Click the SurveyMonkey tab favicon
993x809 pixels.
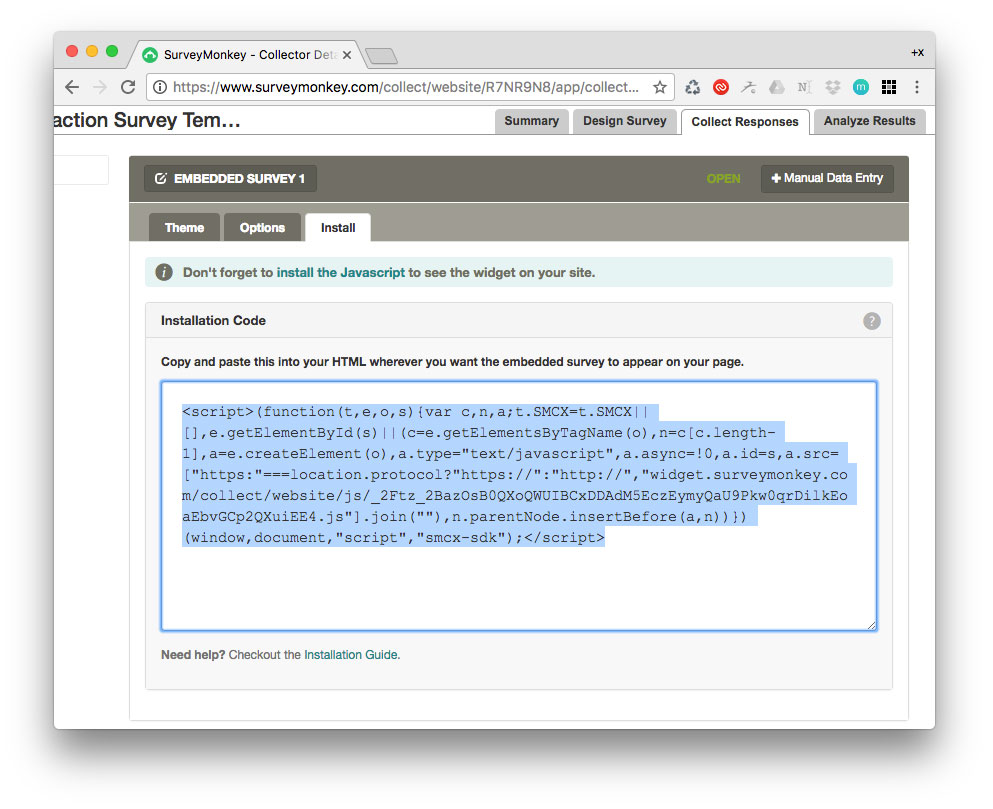150,55
